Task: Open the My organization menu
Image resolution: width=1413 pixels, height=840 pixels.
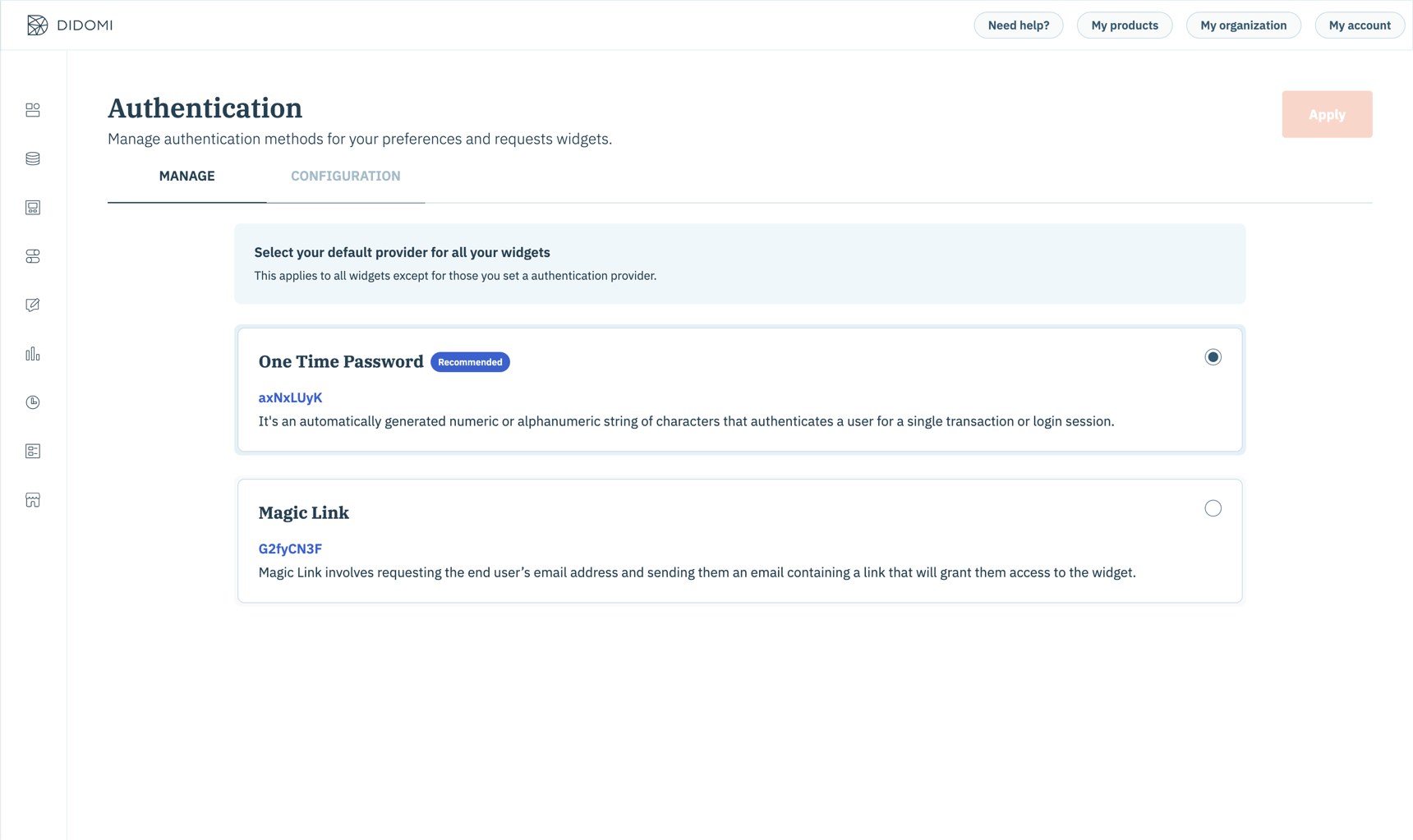Action: click(x=1244, y=25)
